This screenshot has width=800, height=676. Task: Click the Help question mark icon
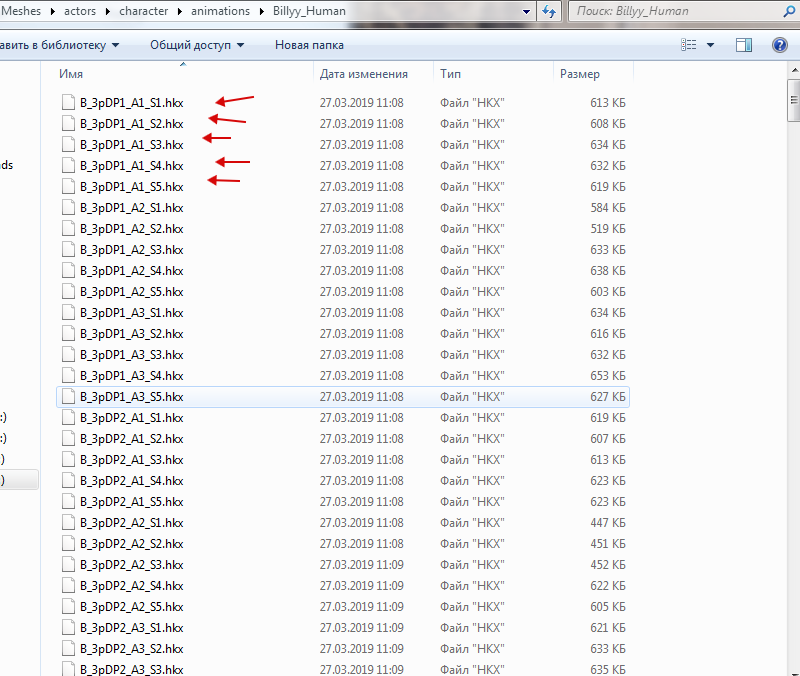780,45
